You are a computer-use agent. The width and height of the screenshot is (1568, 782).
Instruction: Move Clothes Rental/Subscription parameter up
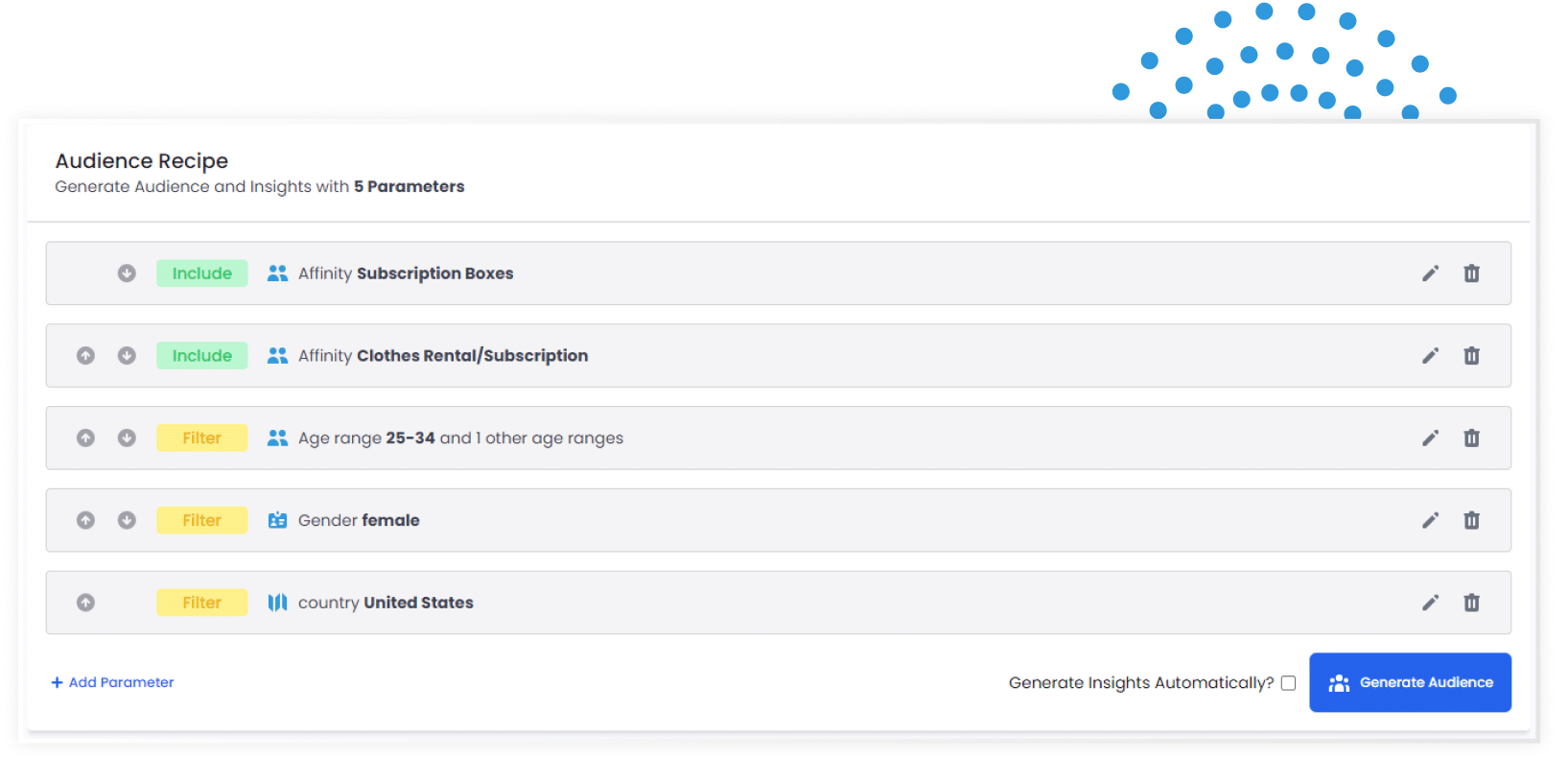[x=85, y=356]
